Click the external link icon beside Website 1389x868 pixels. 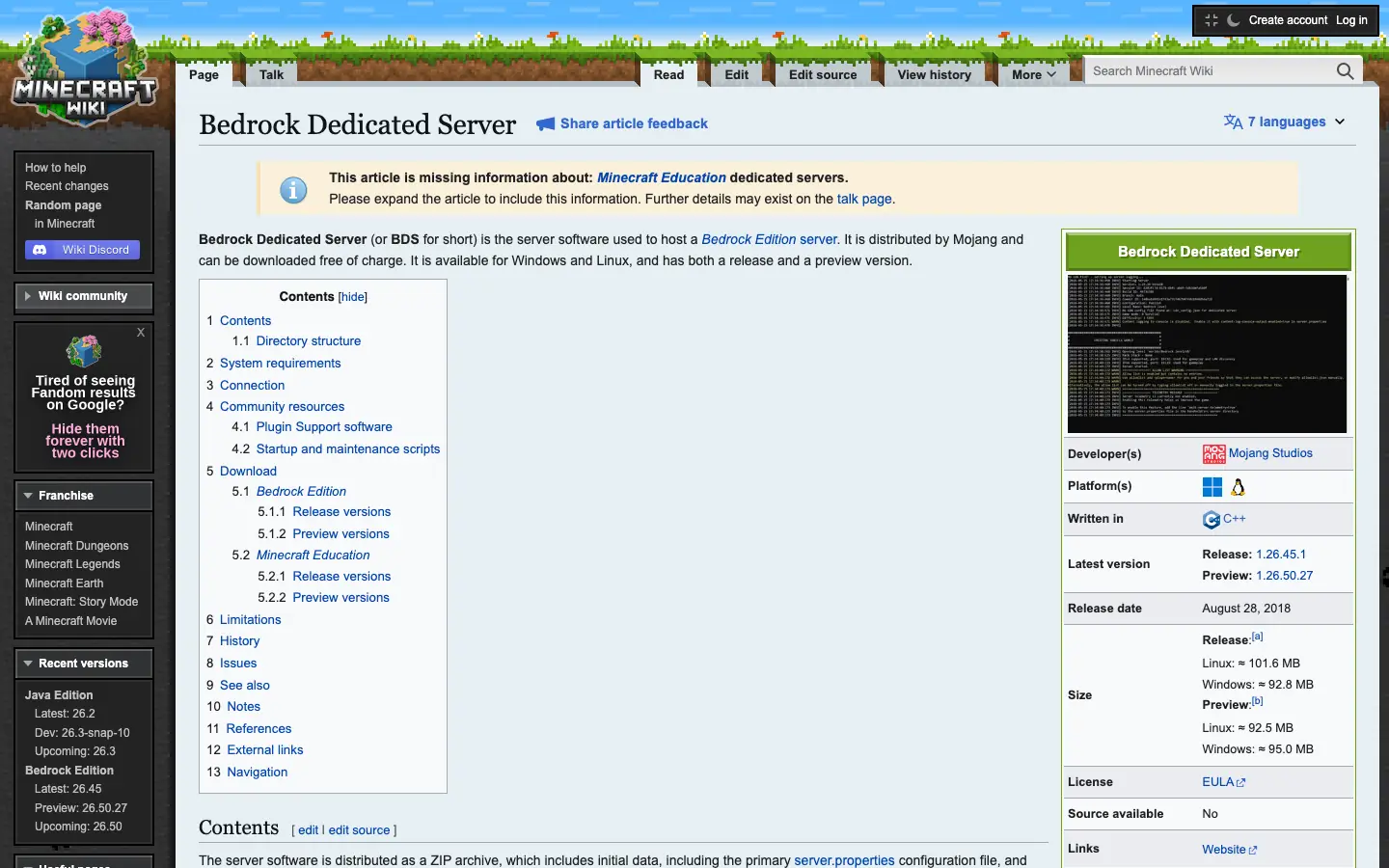click(1253, 851)
